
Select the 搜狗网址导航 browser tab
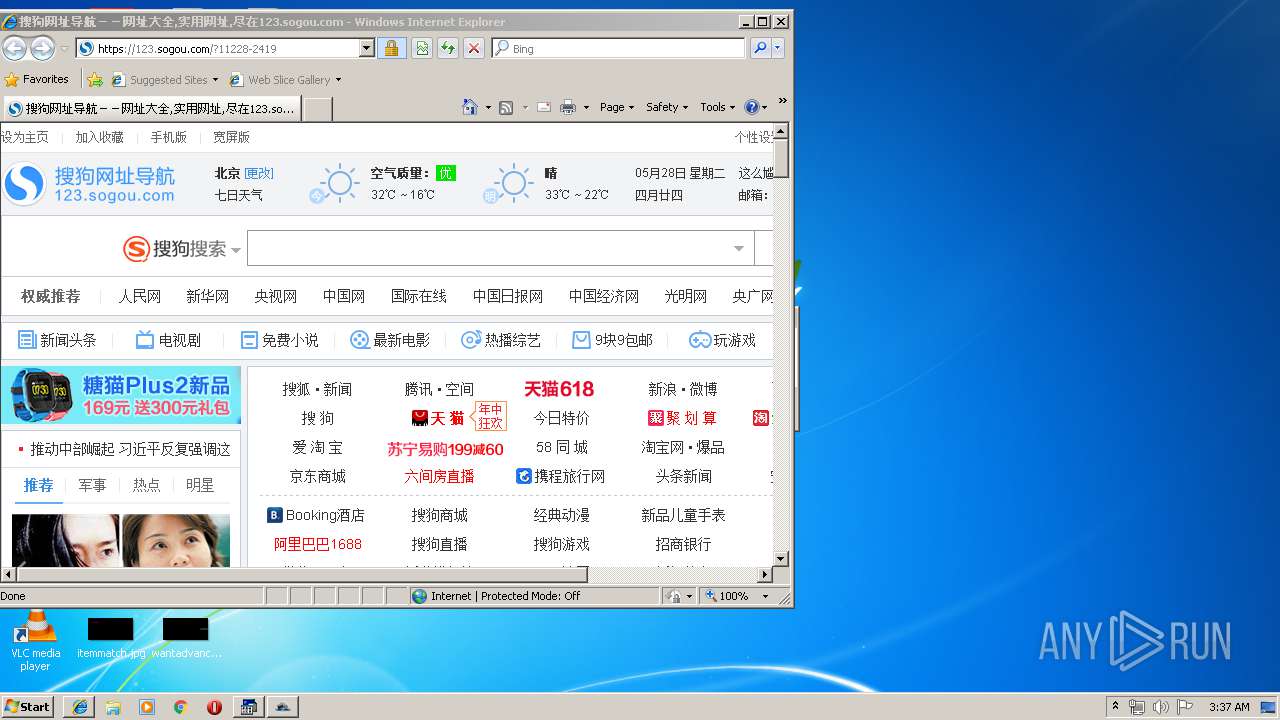pos(151,108)
